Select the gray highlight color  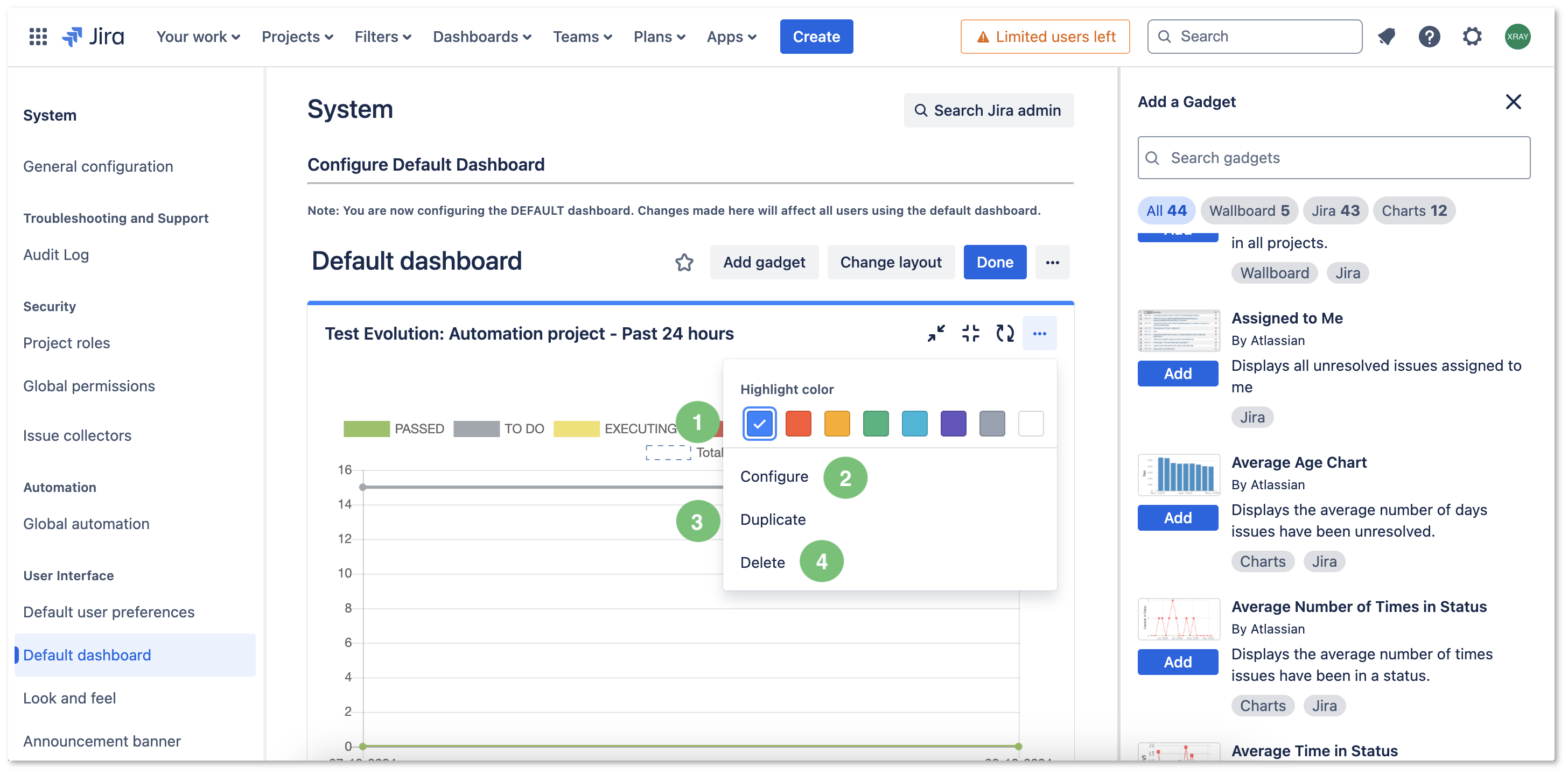[991, 424]
